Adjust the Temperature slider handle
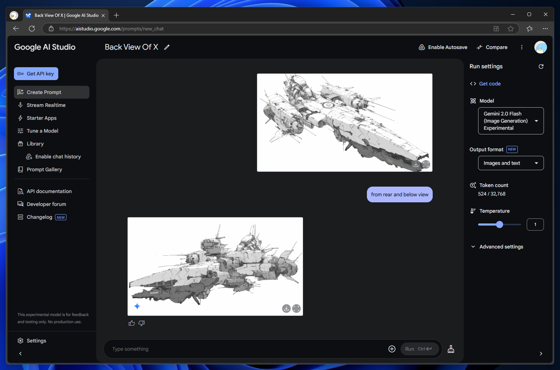 pos(499,224)
